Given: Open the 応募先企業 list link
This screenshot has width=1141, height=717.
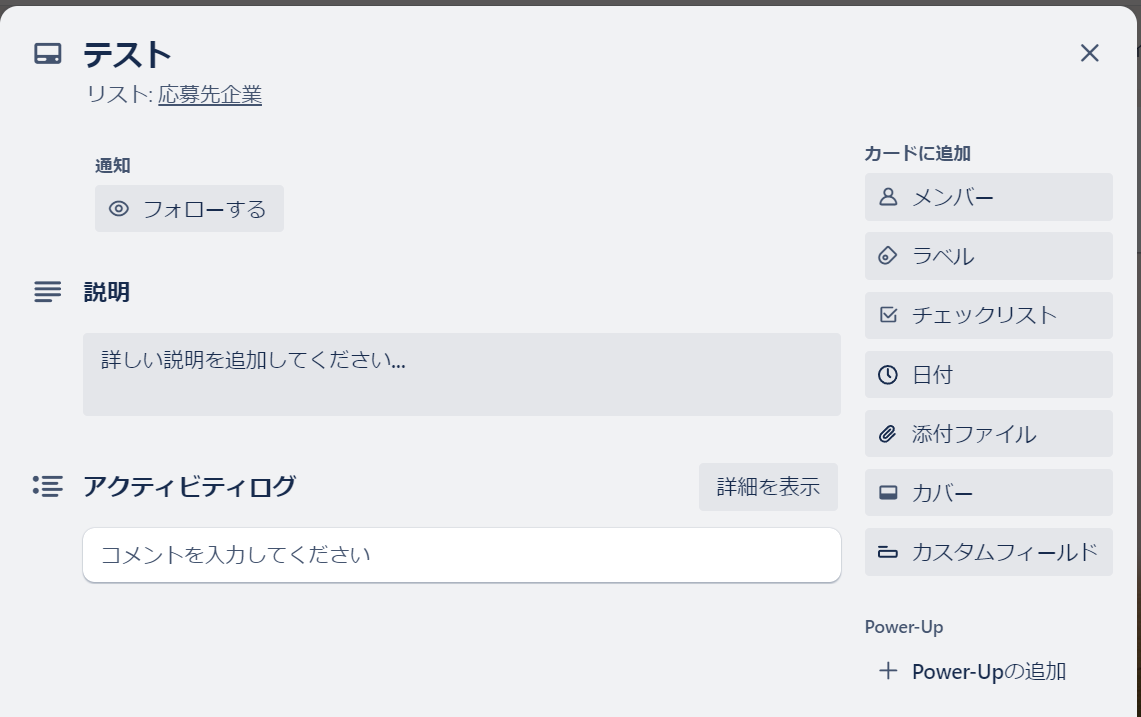Looking at the screenshot, I should [x=210, y=95].
